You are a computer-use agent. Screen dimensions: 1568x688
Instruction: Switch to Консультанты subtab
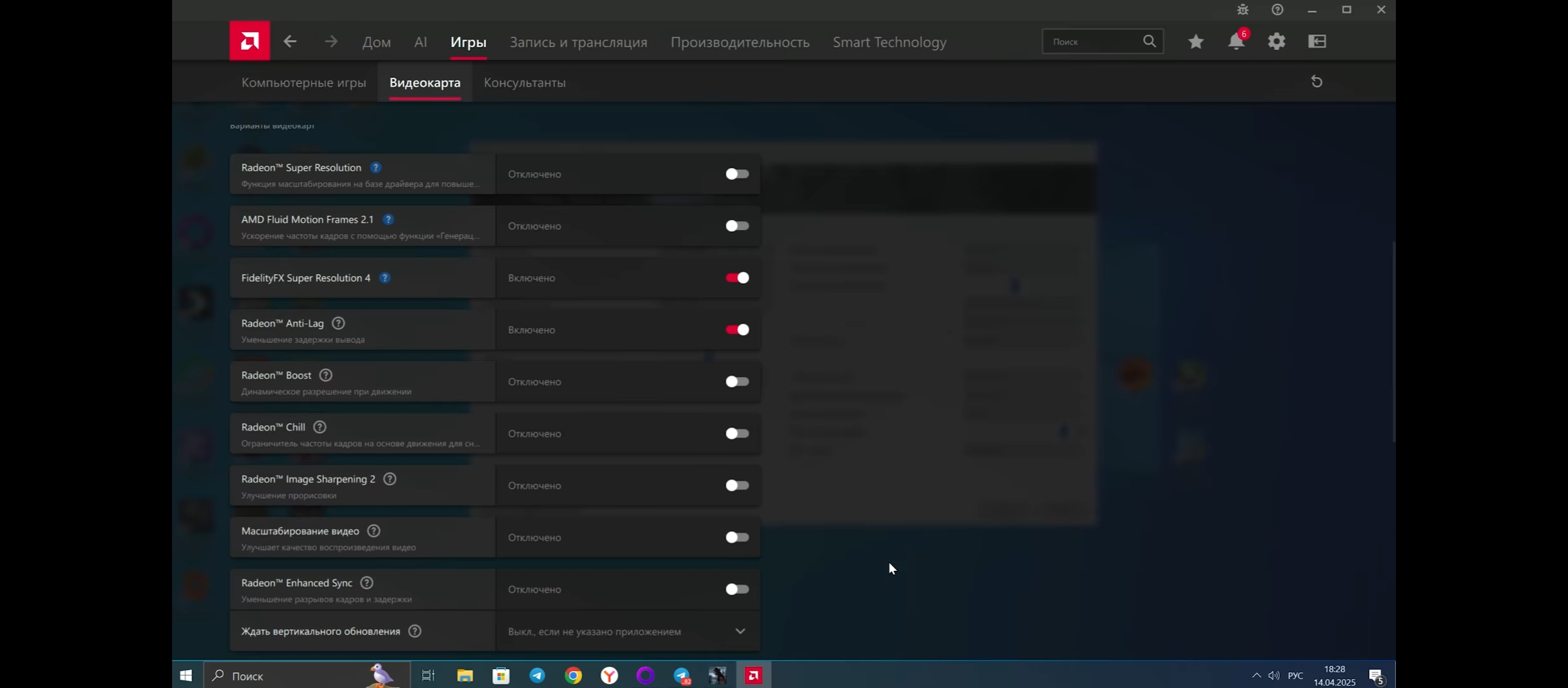tap(525, 82)
